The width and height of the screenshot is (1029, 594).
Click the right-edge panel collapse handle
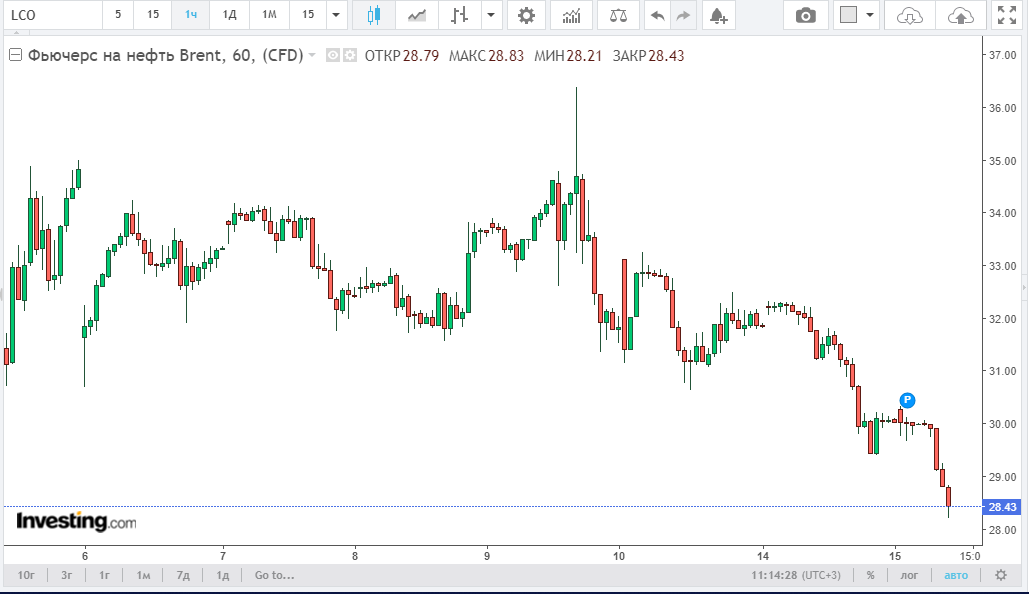point(1024,288)
